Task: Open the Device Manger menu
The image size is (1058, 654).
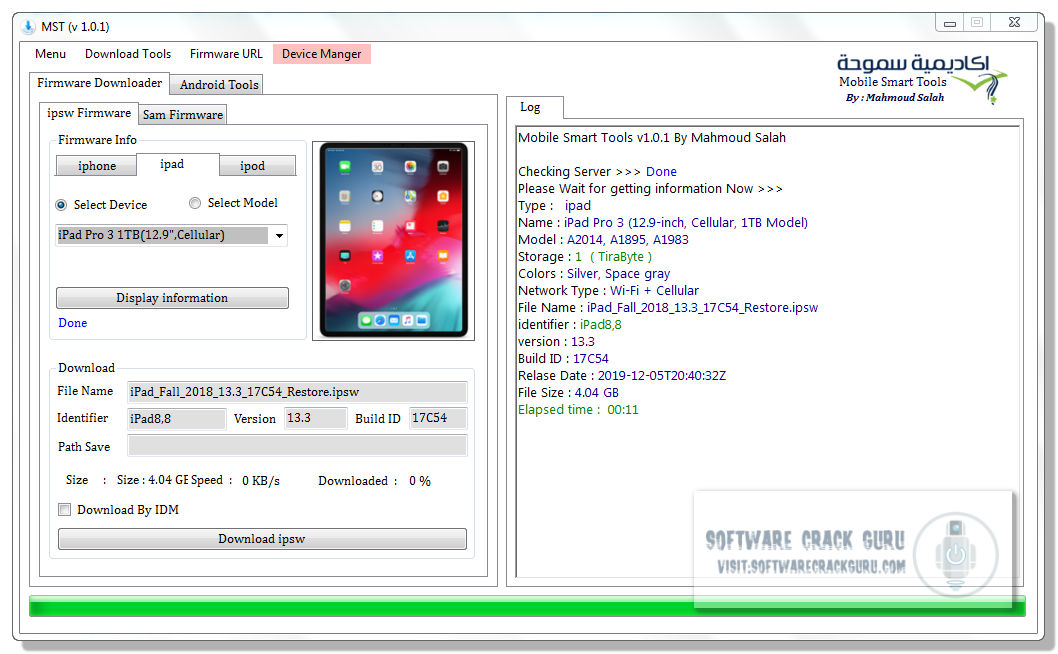Action: coord(322,54)
